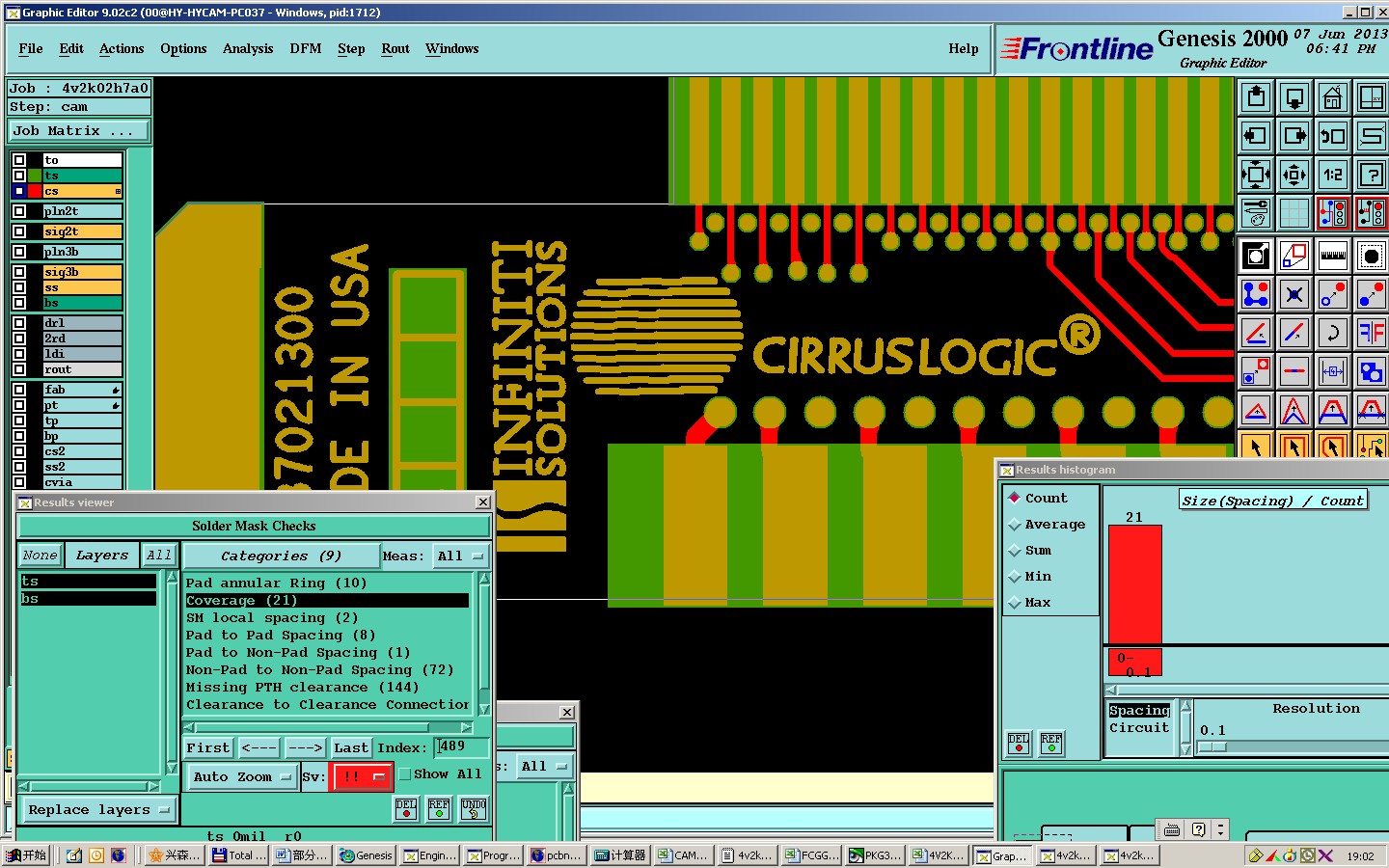Click the XY coordinate window icon

pyautogui.click(x=1371, y=97)
